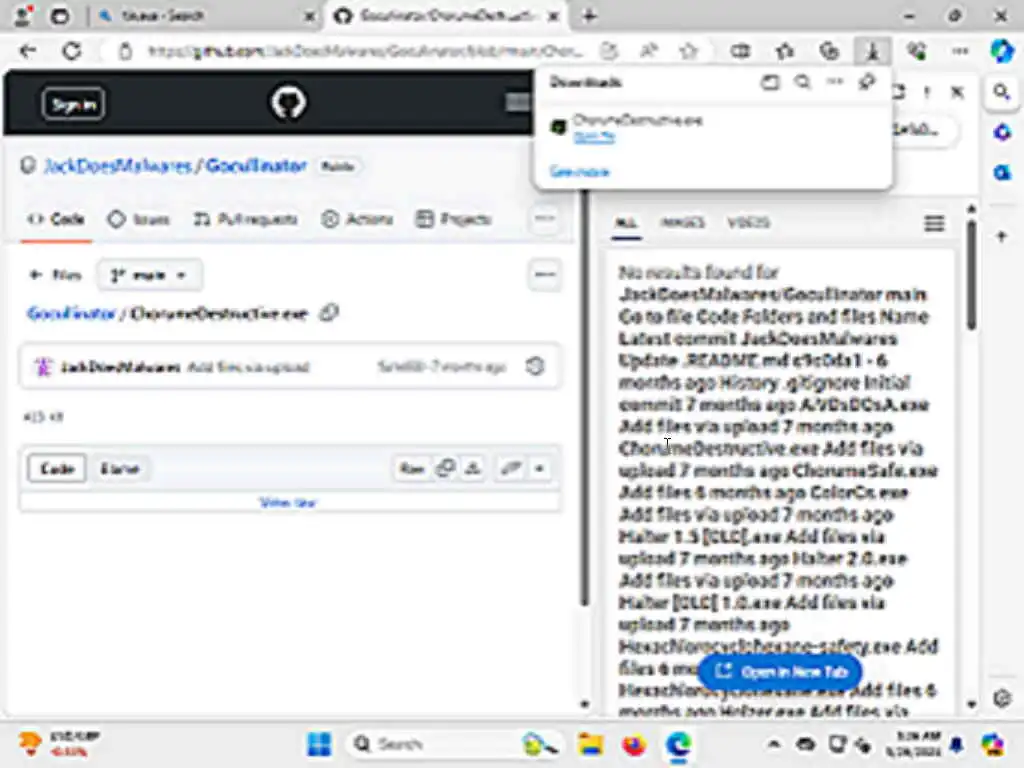Screen dimensions: 1024x768
Task: Open downloads folder from Downloads panel
Action: [x=770, y=82]
